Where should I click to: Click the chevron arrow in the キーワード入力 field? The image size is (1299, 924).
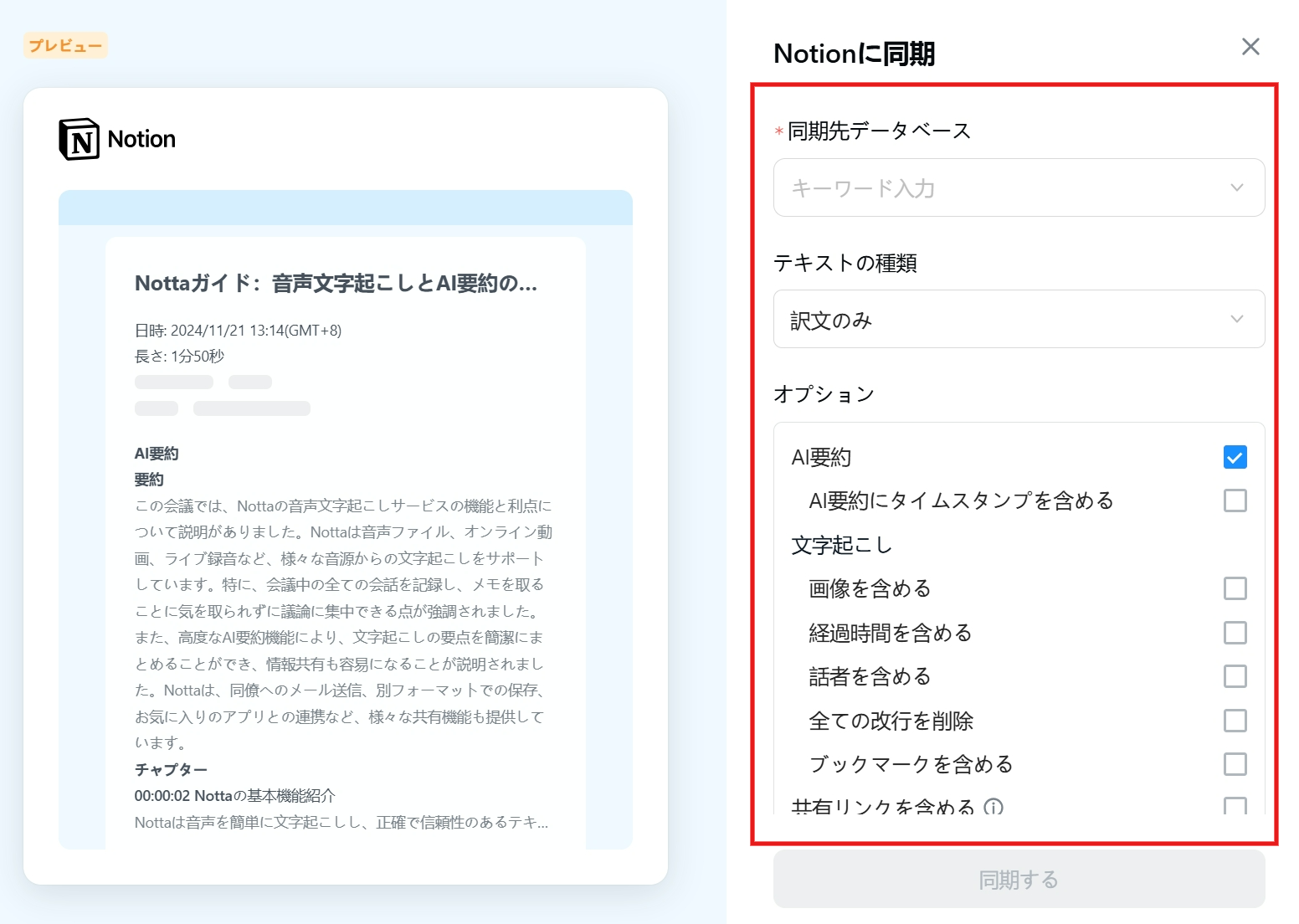pos(1236,187)
